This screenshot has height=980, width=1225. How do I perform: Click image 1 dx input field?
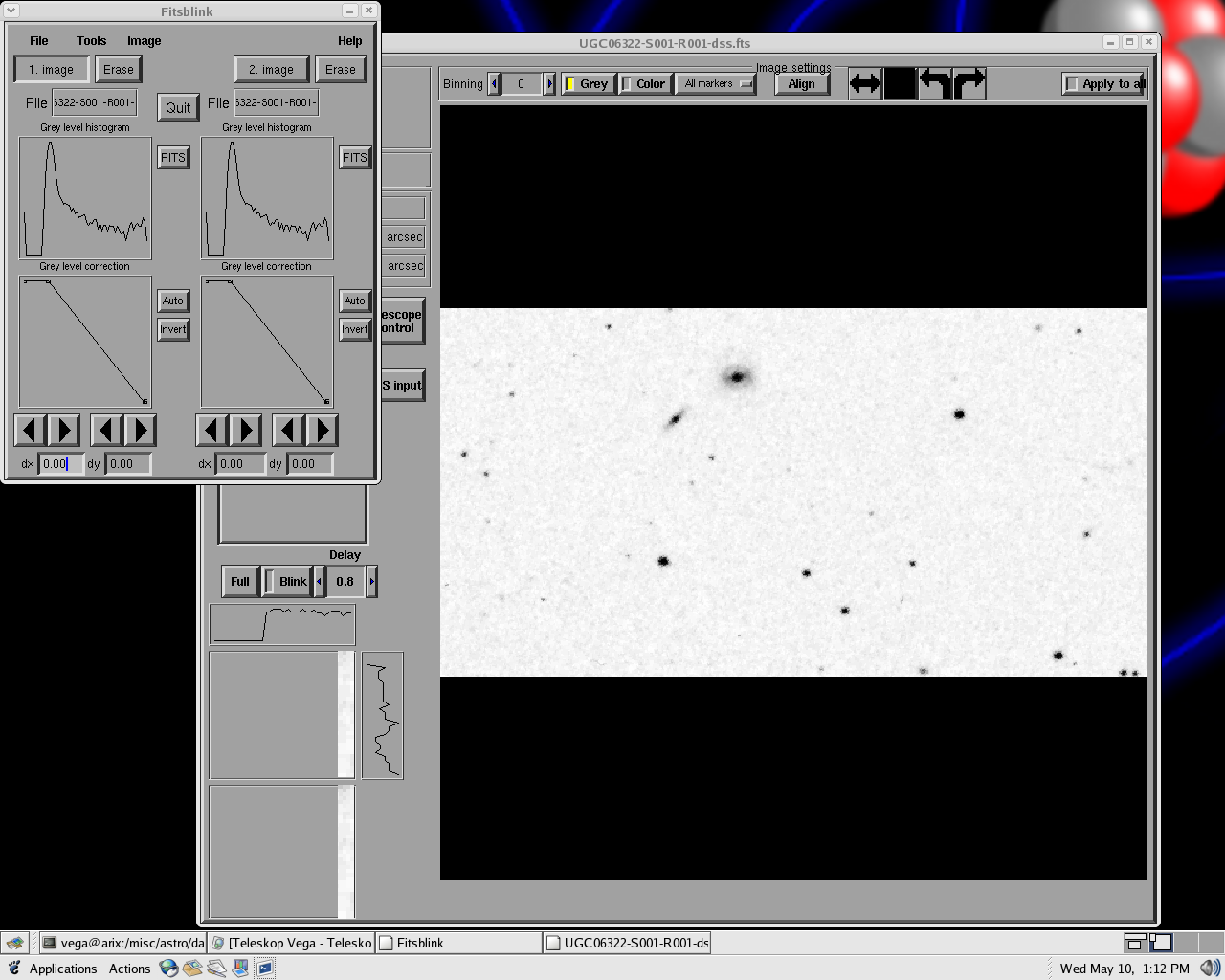(x=61, y=464)
